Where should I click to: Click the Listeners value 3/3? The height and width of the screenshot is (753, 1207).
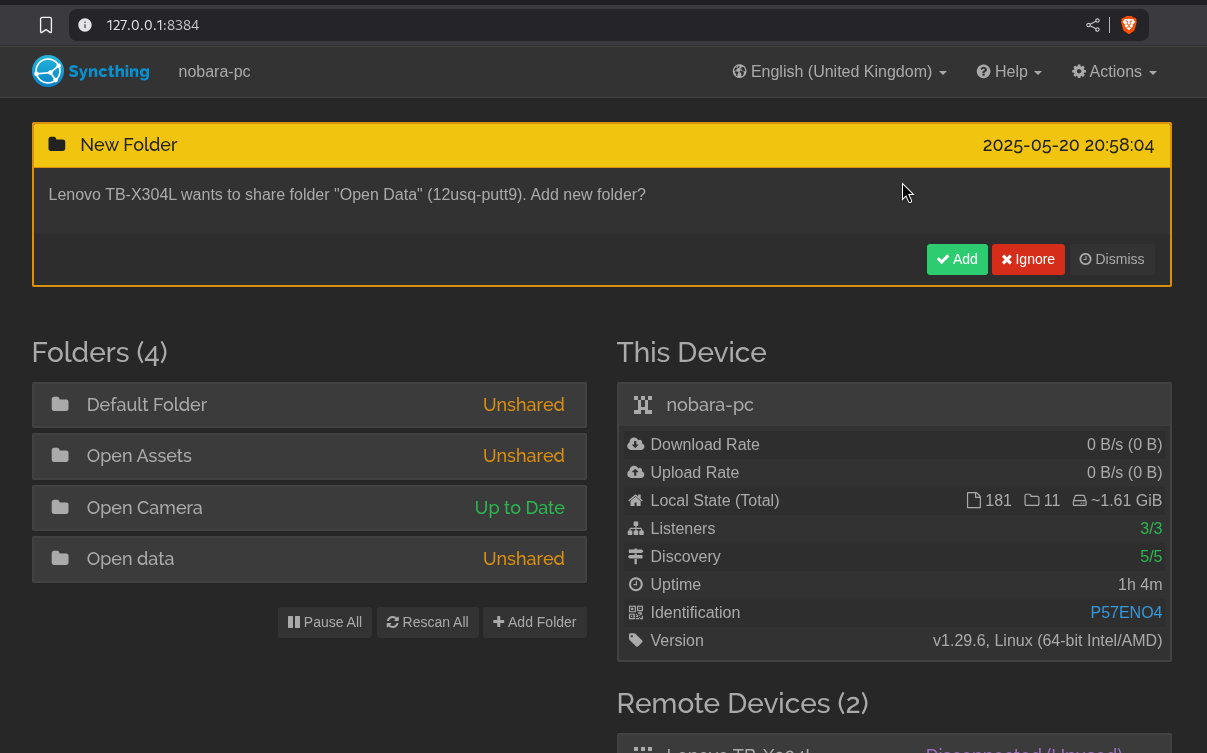click(x=1151, y=528)
